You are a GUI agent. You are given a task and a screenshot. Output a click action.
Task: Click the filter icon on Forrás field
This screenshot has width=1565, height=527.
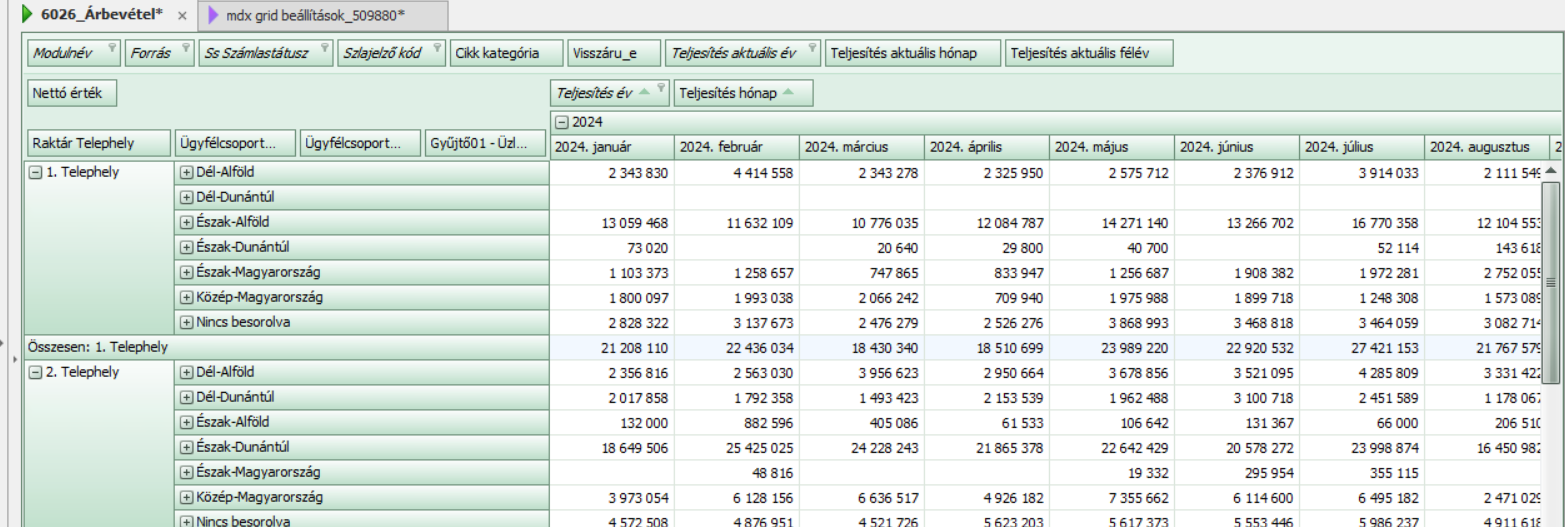click(x=185, y=48)
